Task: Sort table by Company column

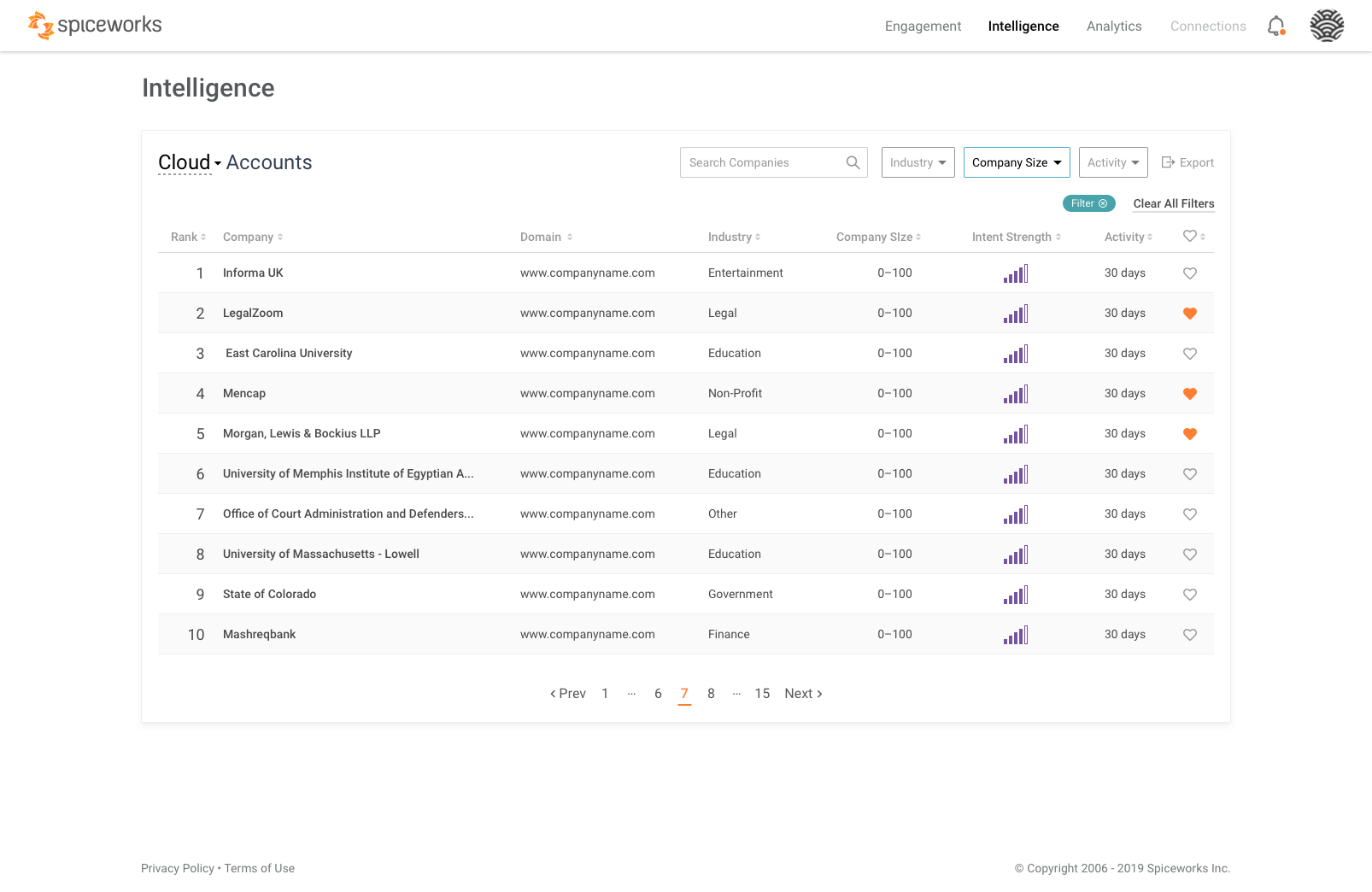Action: click(253, 237)
